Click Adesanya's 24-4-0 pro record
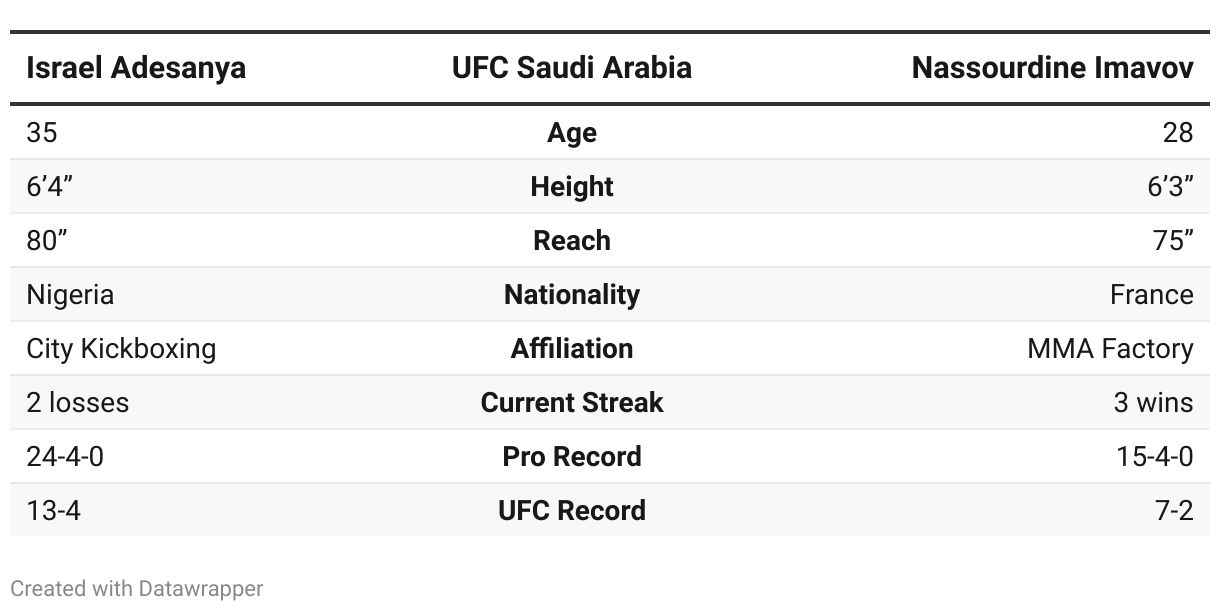The width and height of the screenshot is (1220, 612). (x=65, y=457)
